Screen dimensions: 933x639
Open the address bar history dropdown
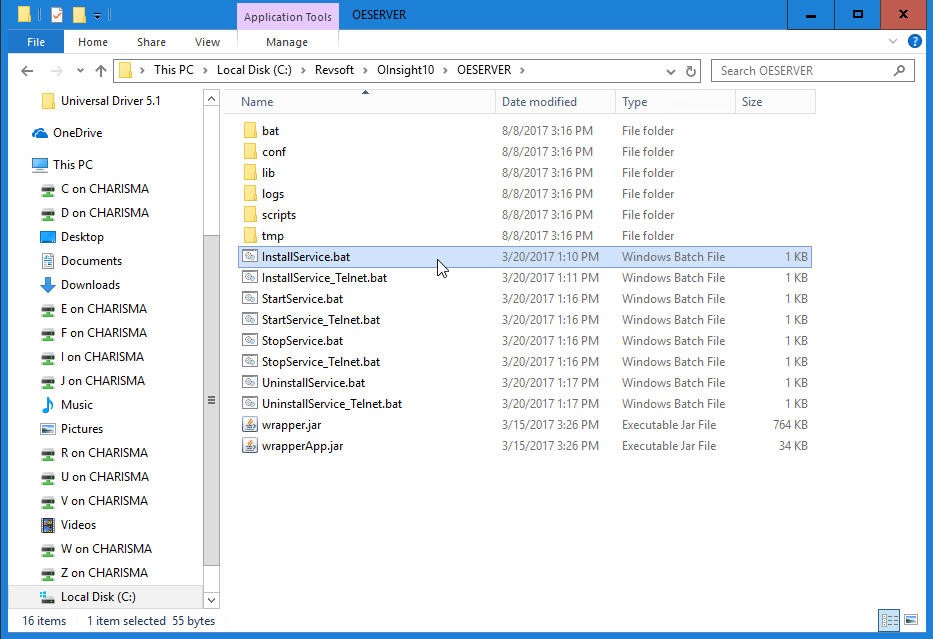click(671, 71)
